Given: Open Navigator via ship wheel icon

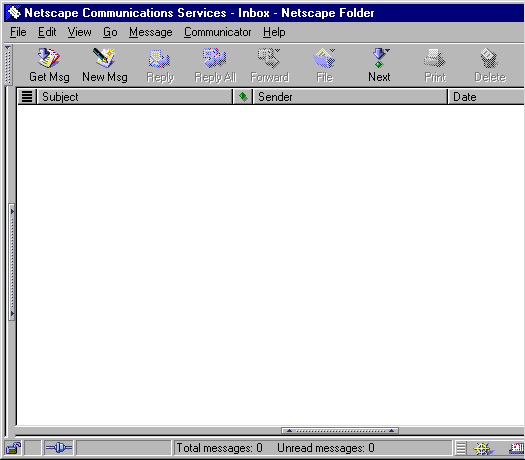Looking at the screenshot, I should 483,449.
